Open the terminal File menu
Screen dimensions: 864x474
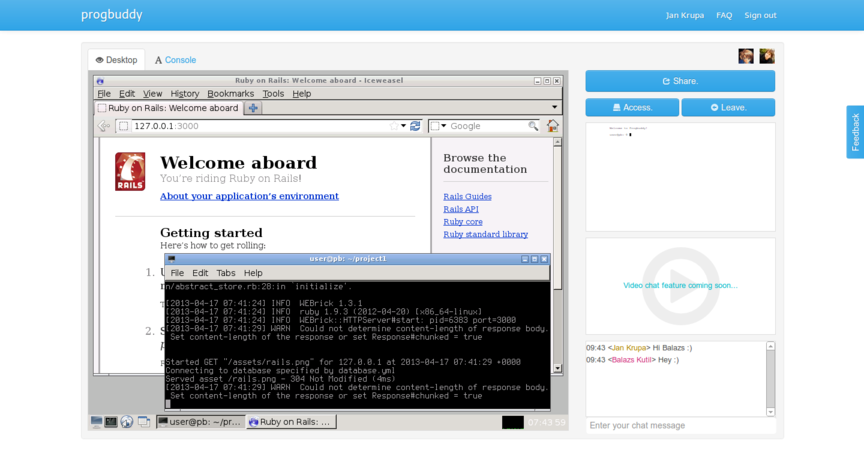pos(177,273)
